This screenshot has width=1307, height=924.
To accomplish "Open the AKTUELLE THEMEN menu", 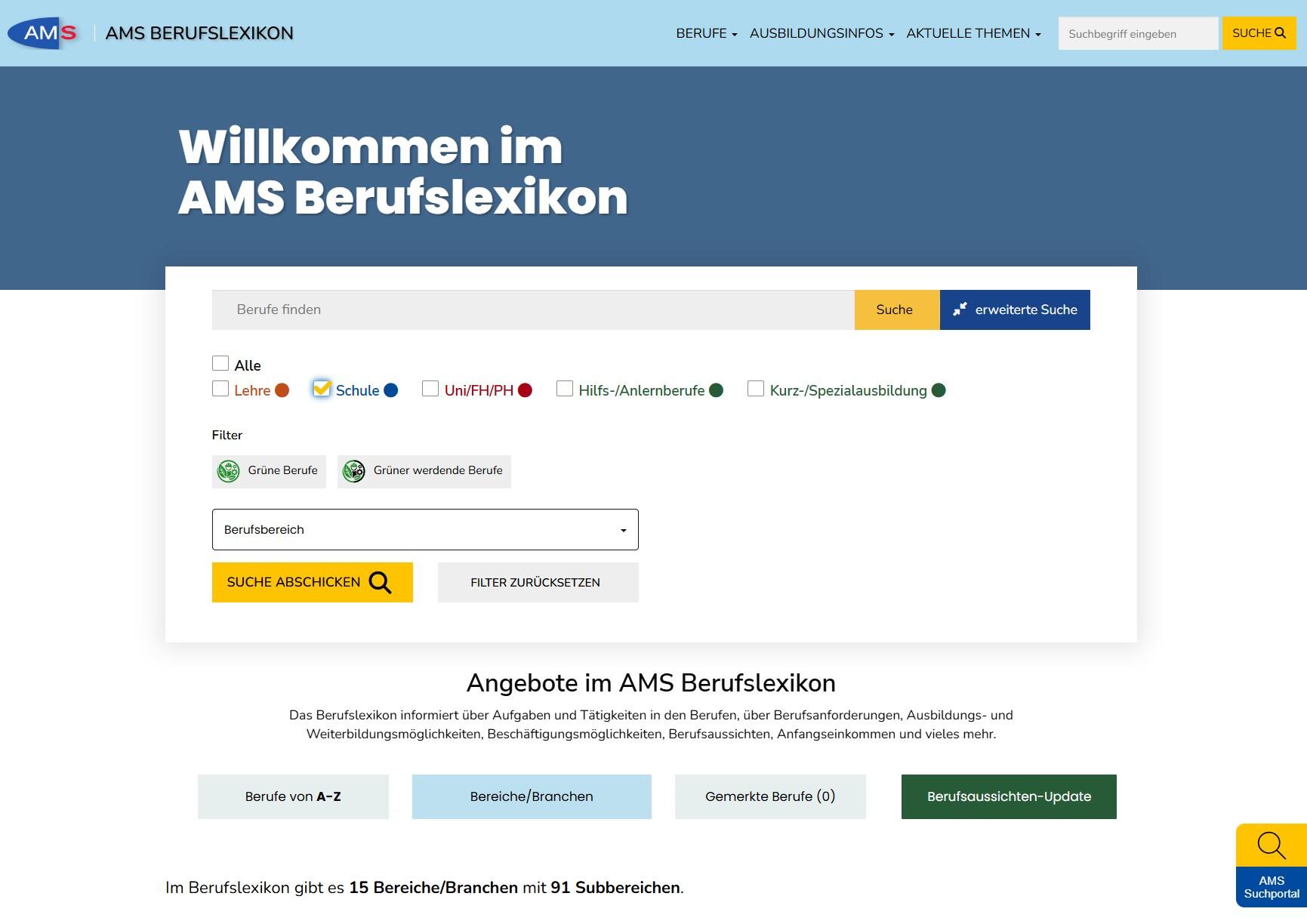I will click(973, 33).
